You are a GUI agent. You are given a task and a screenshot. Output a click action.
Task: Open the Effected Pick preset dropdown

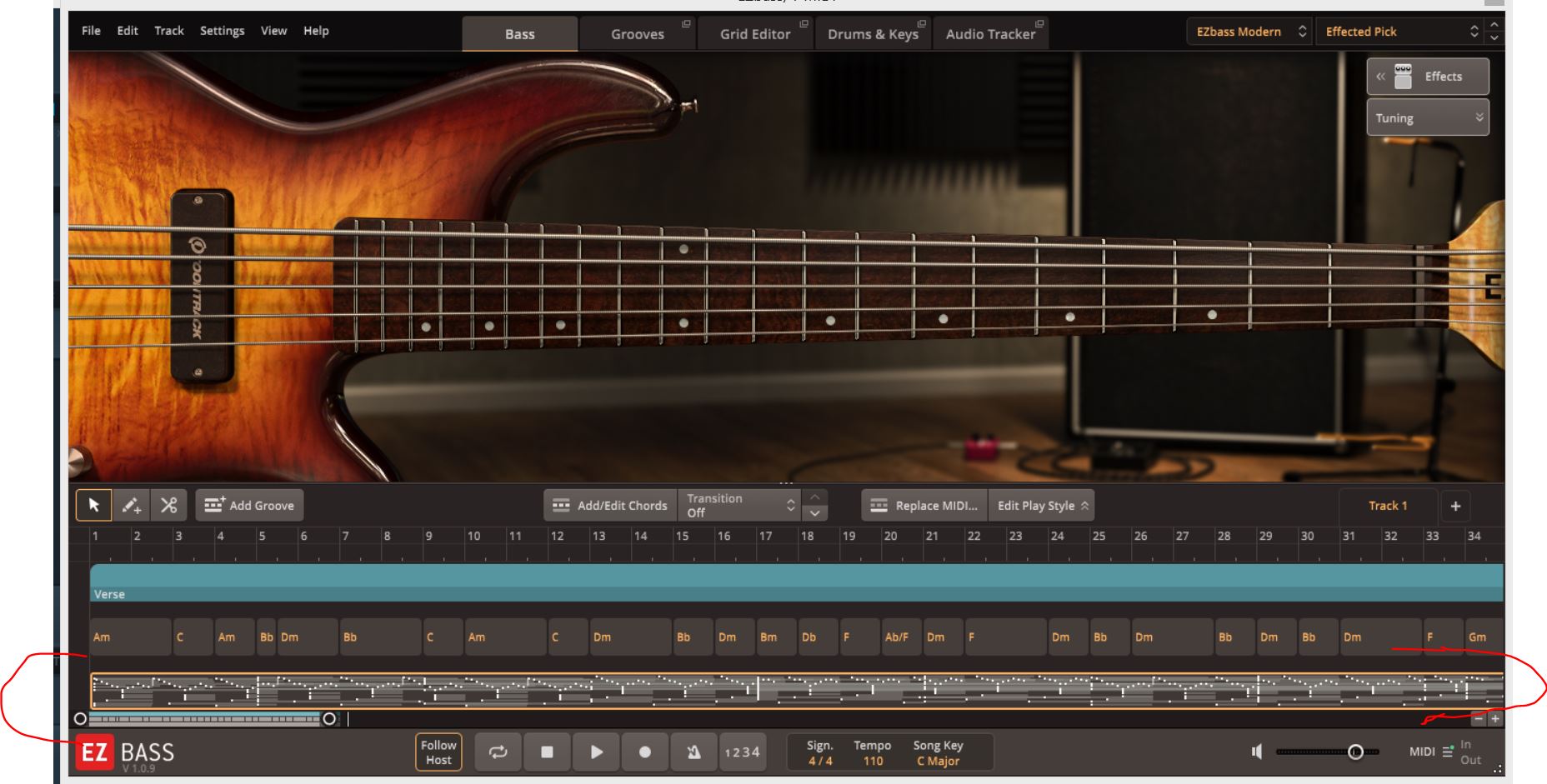coord(1401,32)
